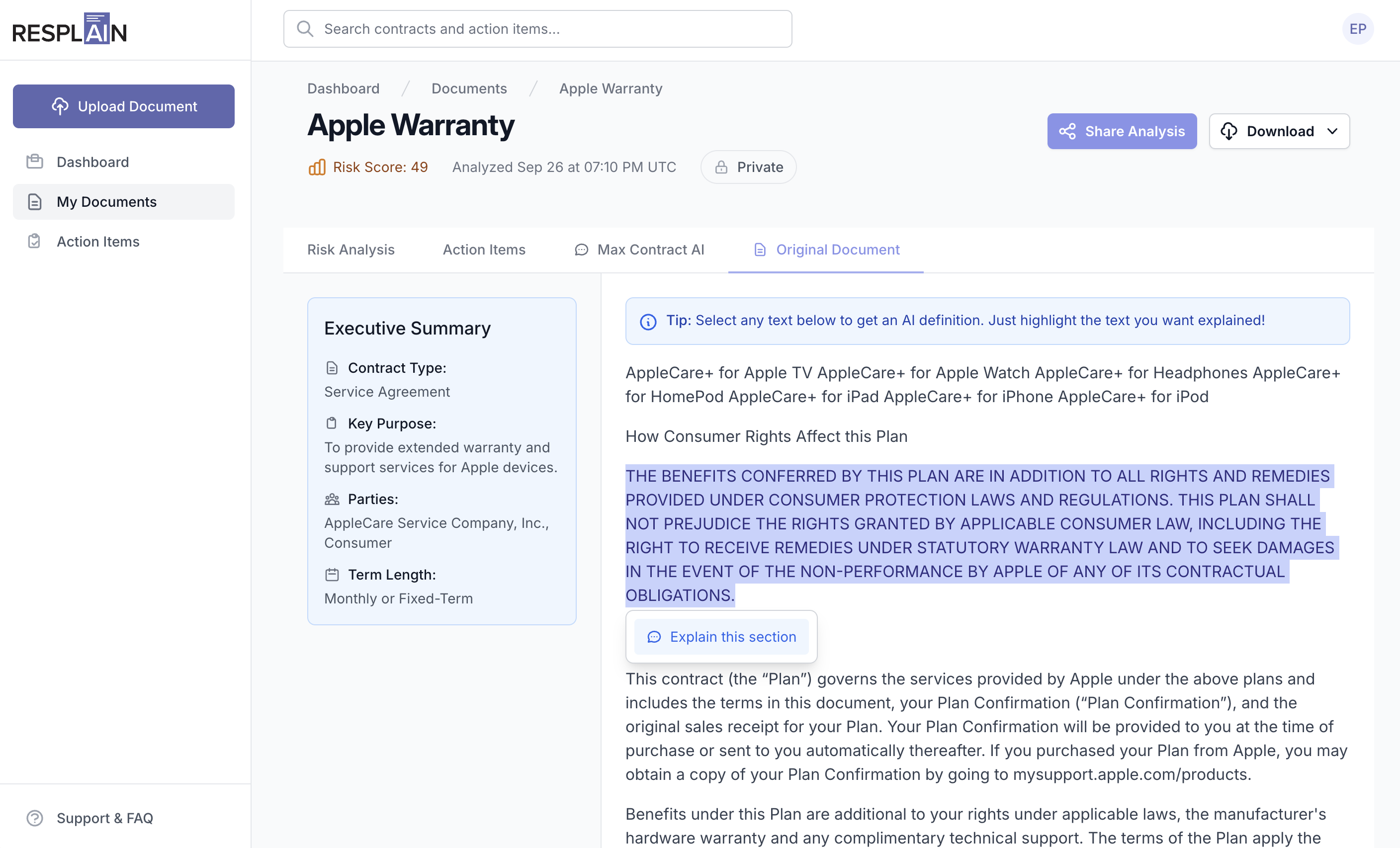Switch to the Risk Analysis tab
Viewport: 1400px width, 848px height.
[350, 250]
